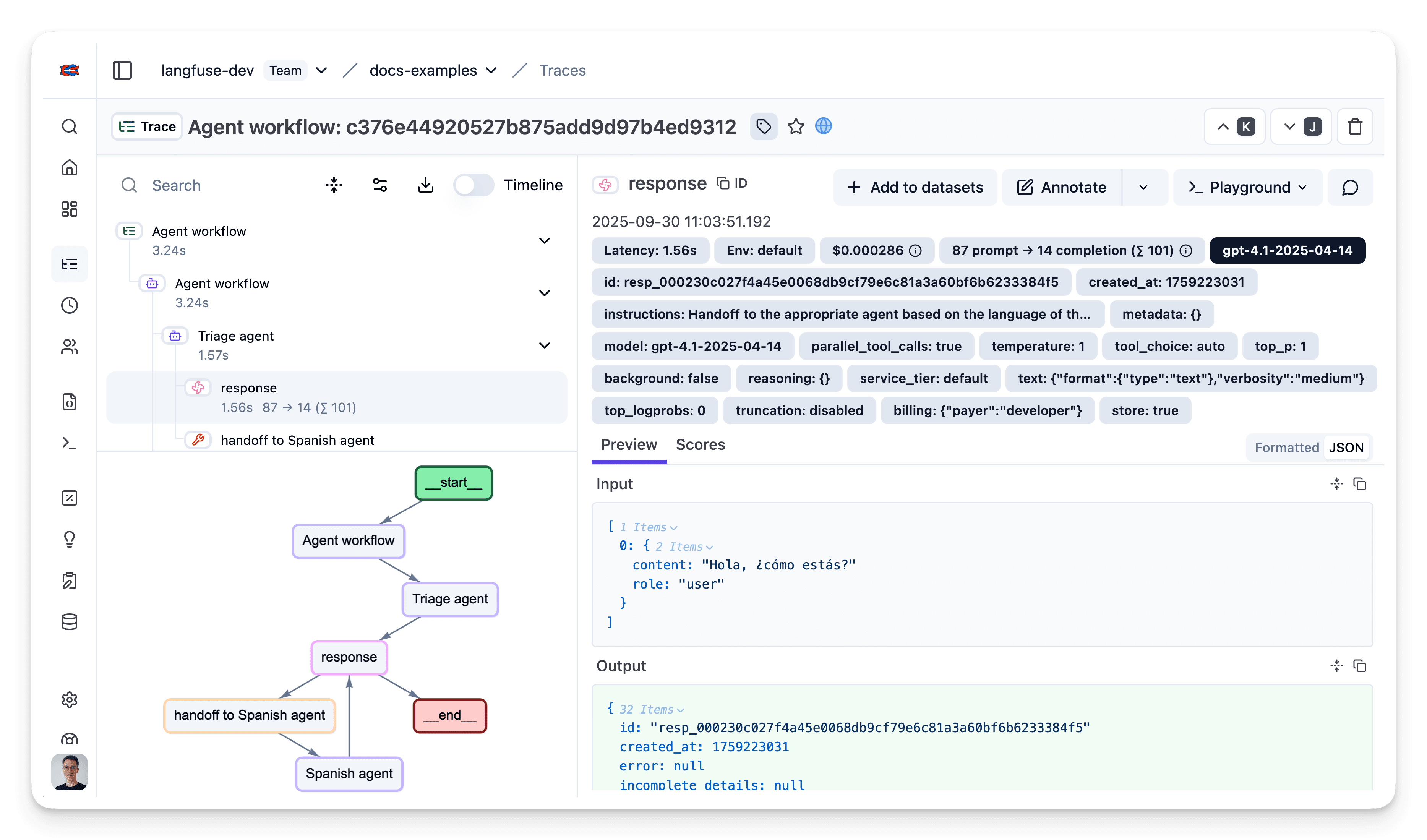The image size is (1427, 840).
Task: Open the lightbulb evaluation icon in the sidebar
Action: click(70, 539)
